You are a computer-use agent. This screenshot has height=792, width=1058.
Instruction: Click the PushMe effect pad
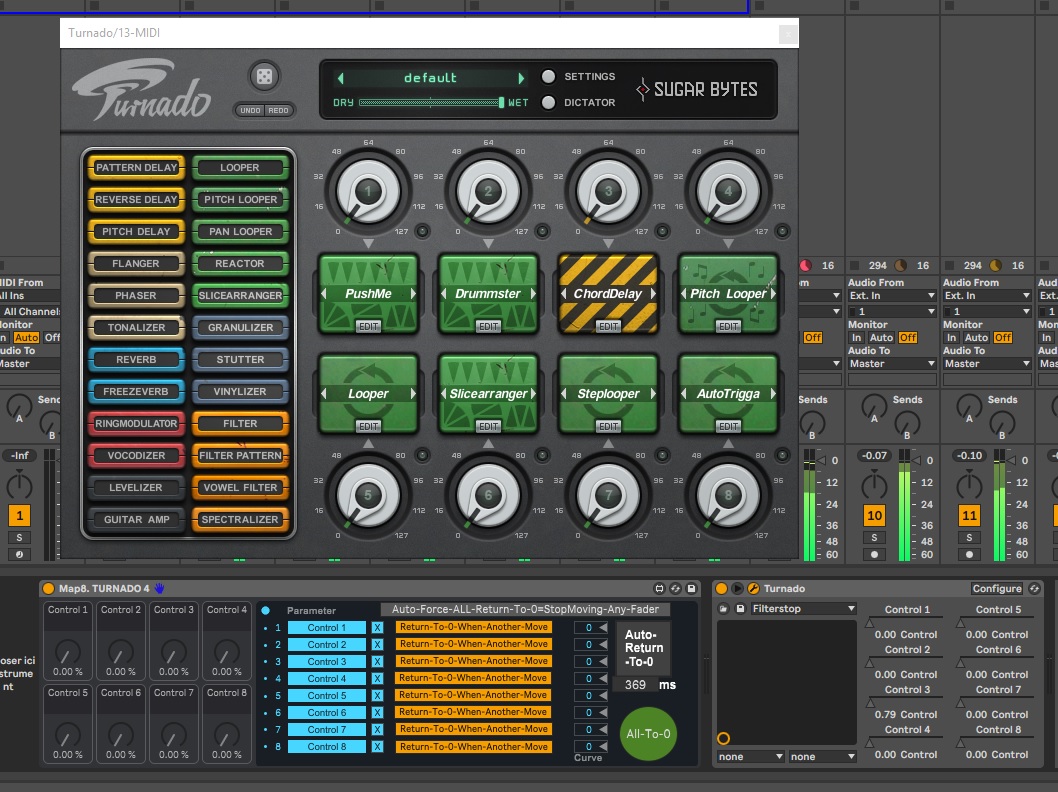(368, 293)
